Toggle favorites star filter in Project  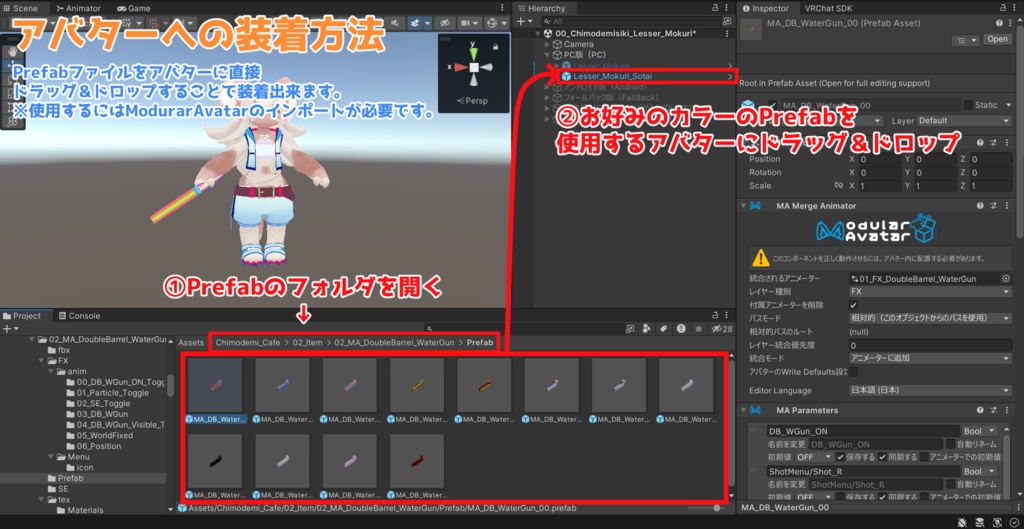click(x=698, y=329)
